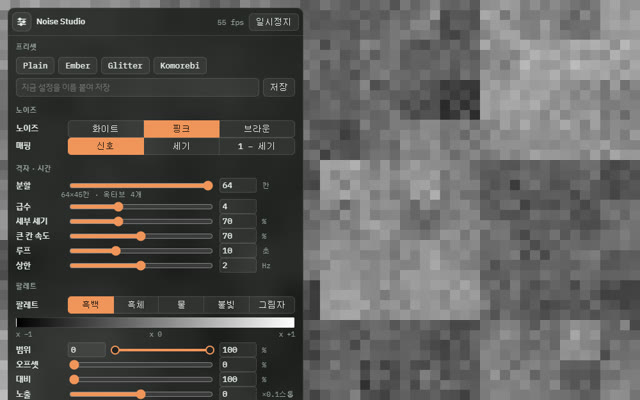The height and width of the screenshot is (400, 640).
Task: Click the 일시정지 pause button
Action: click(273, 22)
